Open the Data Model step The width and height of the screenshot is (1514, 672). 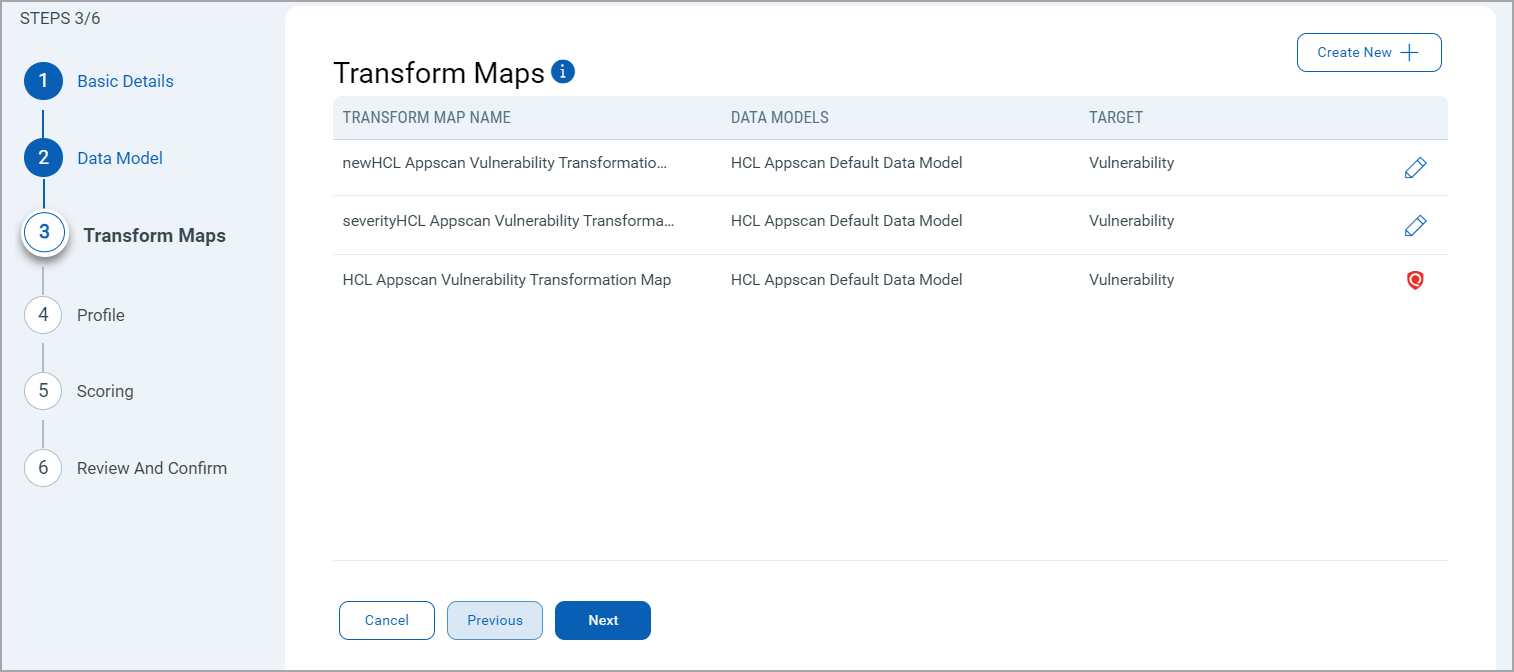tap(120, 158)
